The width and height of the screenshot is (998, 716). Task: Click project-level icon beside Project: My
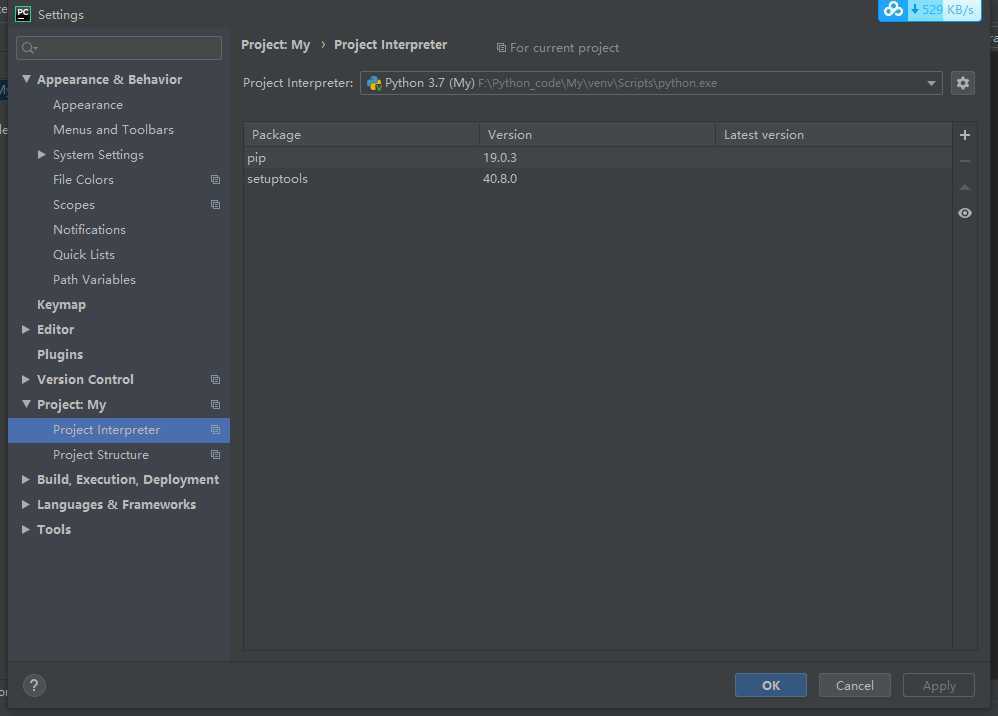tap(215, 405)
